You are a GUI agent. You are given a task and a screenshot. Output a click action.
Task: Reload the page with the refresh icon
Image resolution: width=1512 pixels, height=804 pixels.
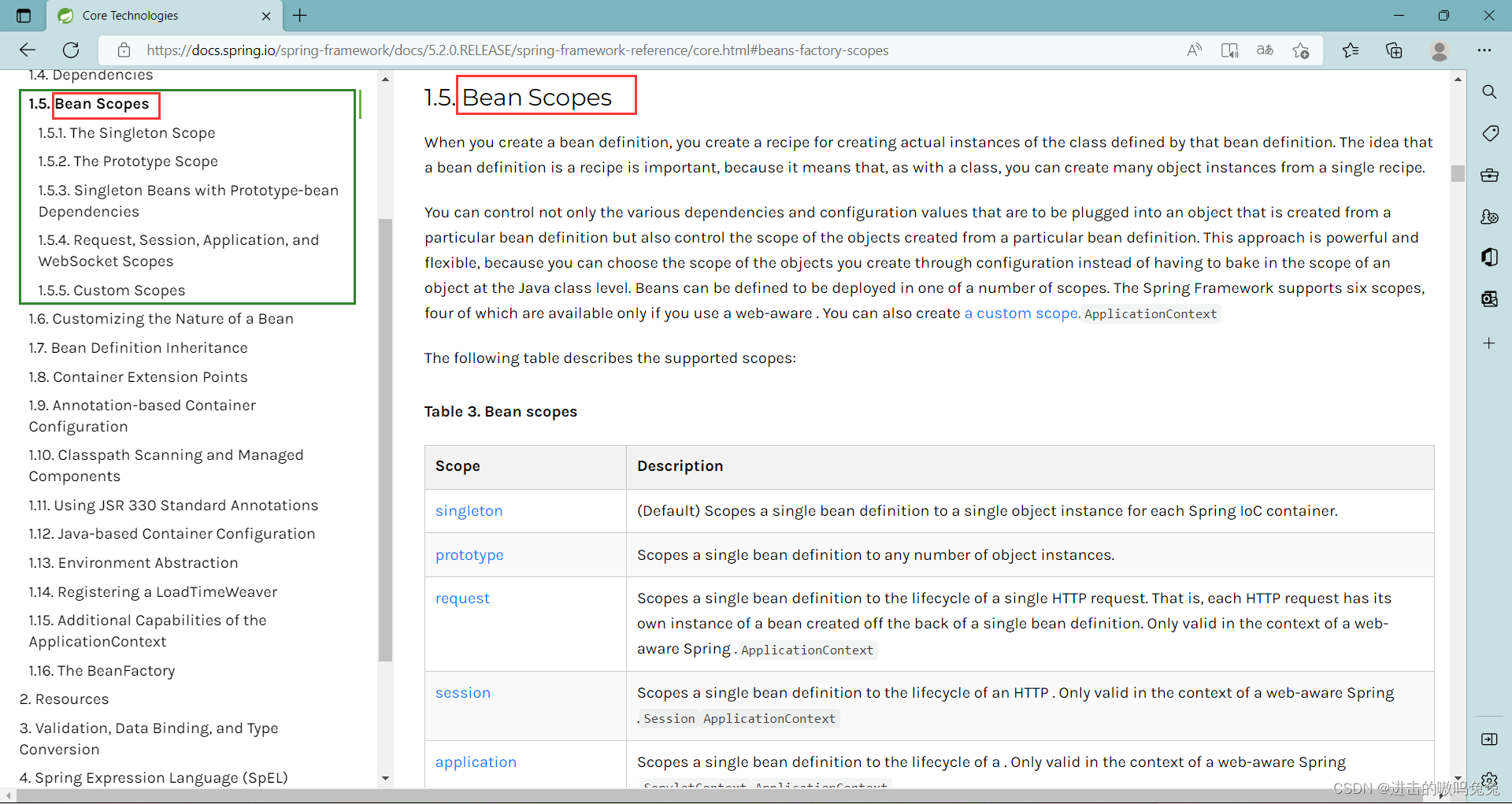point(71,50)
